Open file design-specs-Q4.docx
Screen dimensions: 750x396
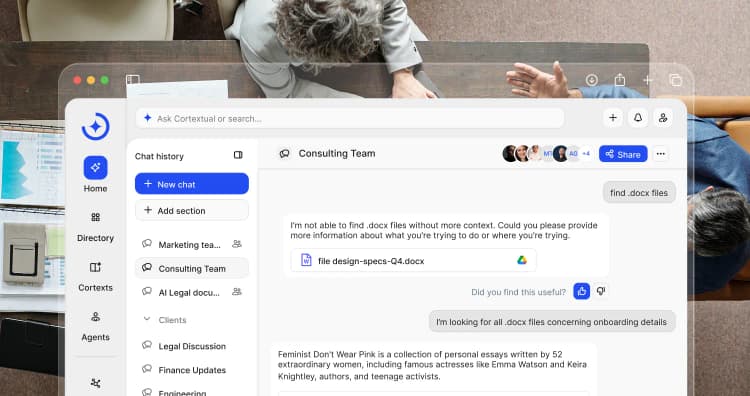pyautogui.click(x=413, y=260)
